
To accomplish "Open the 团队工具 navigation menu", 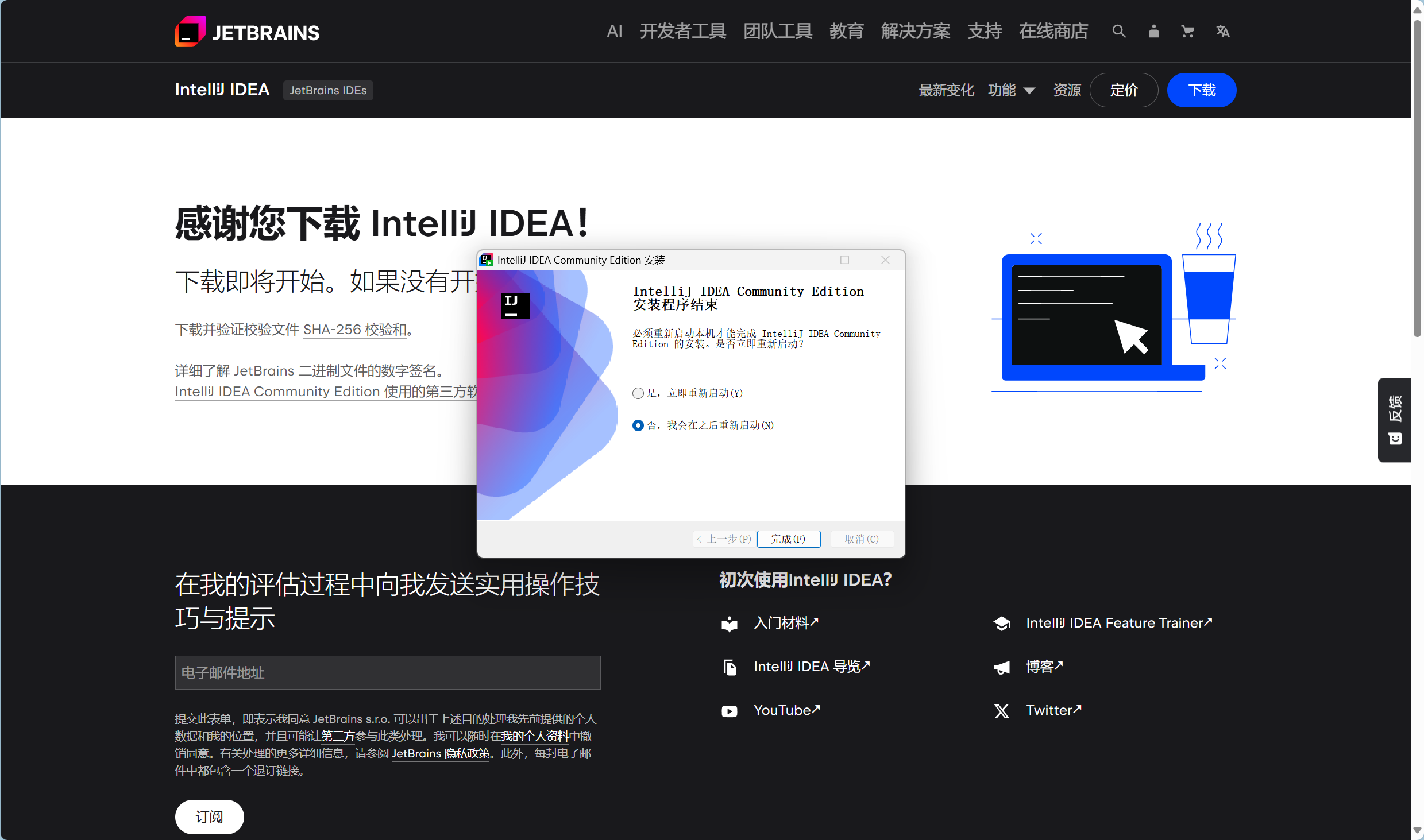I will point(778,31).
